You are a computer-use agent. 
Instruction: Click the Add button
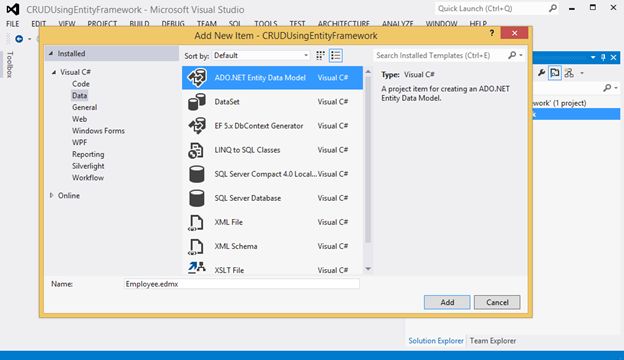[x=447, y=302]
